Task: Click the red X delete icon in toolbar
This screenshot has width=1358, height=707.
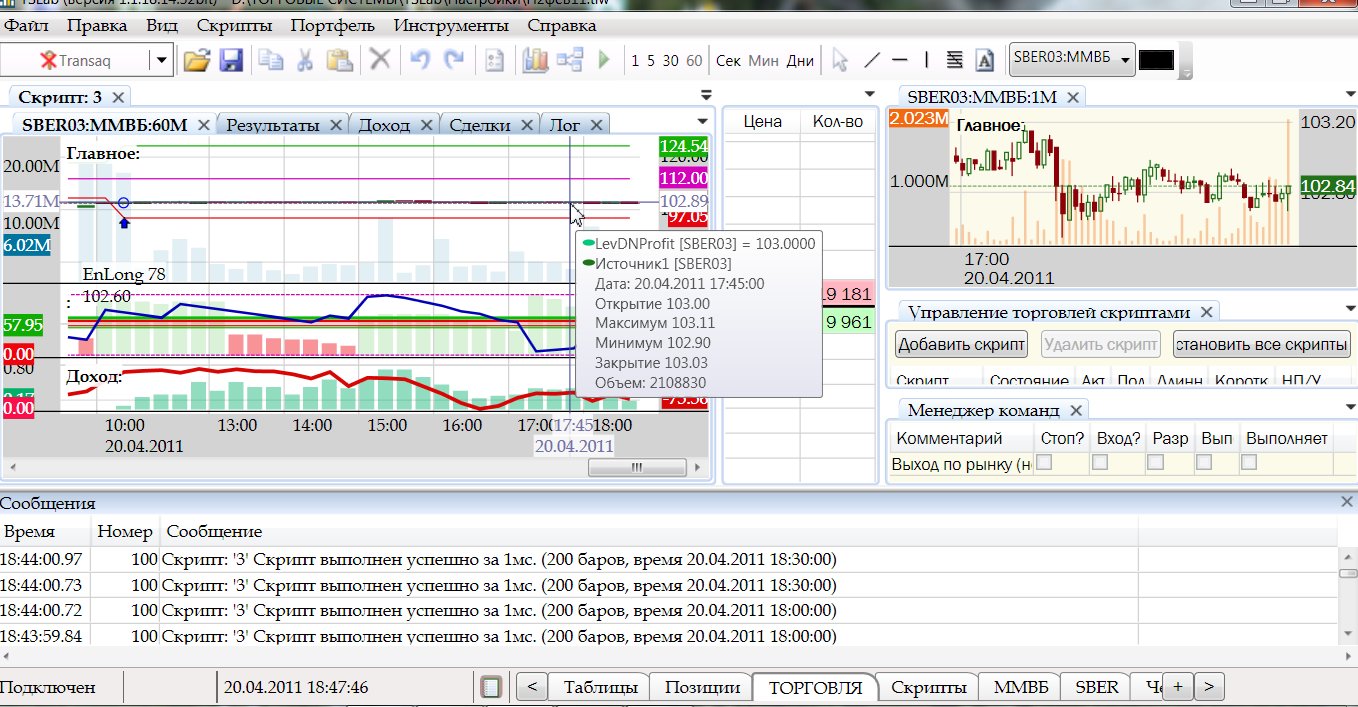Action: click(380, 60)
